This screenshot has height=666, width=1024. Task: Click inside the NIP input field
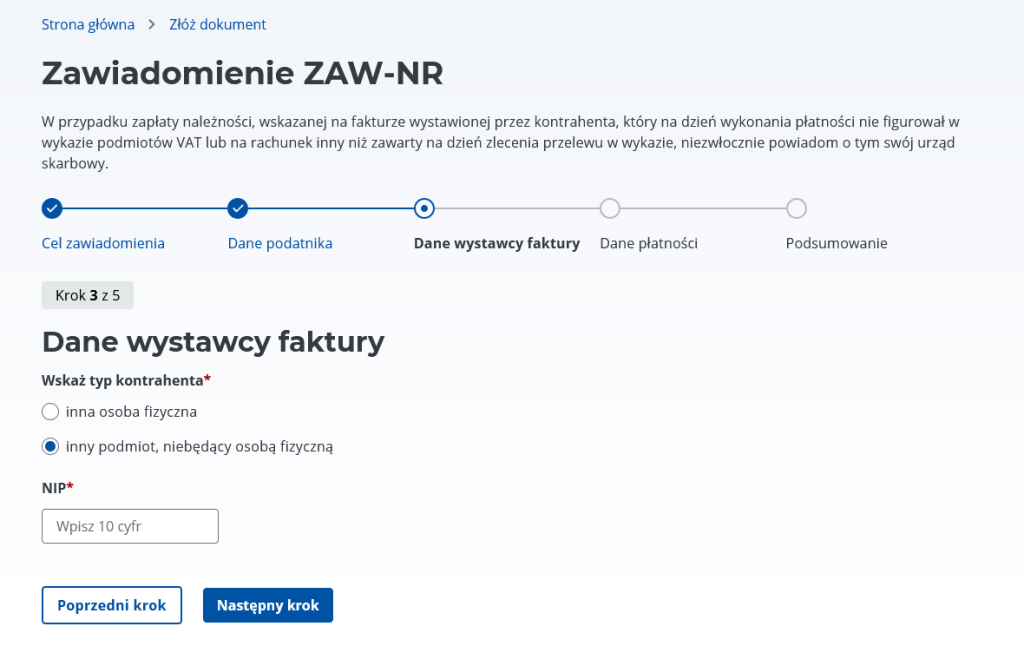coord(129,526)
